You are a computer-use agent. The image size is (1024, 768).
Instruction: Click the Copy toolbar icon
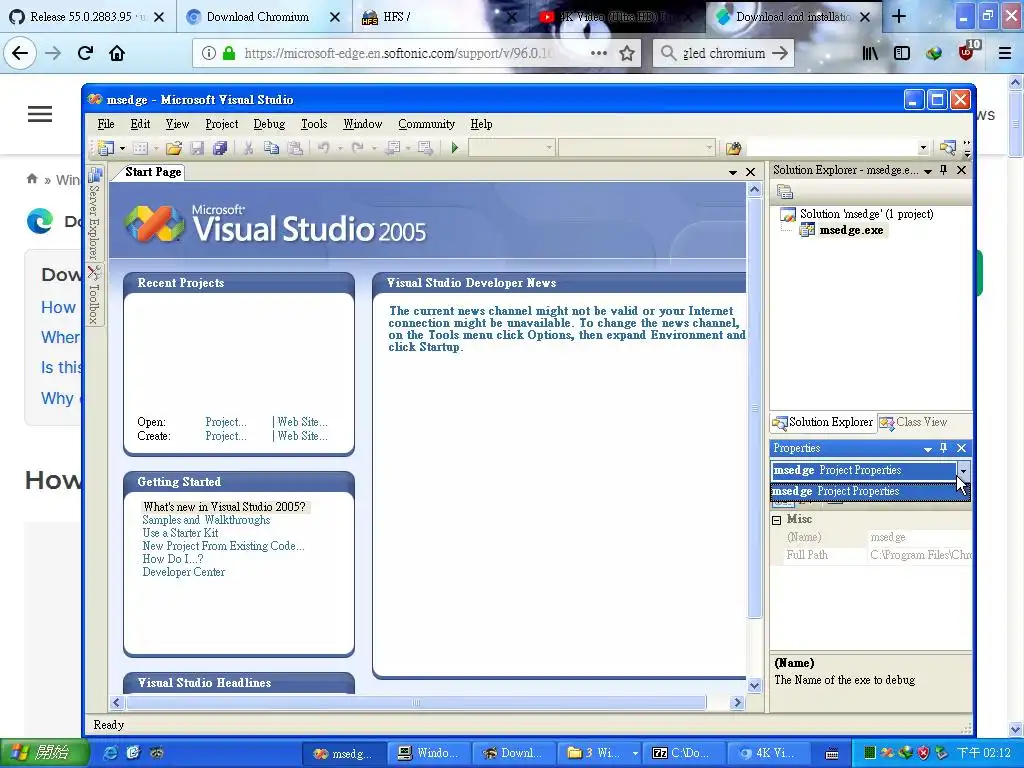click(x=272, y=148)
